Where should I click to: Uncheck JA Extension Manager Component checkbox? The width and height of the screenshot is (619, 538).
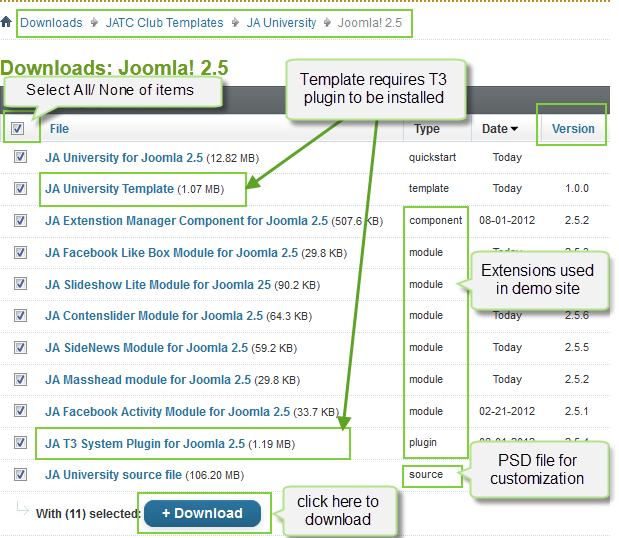pyautogui.click(x=21, y=220)
